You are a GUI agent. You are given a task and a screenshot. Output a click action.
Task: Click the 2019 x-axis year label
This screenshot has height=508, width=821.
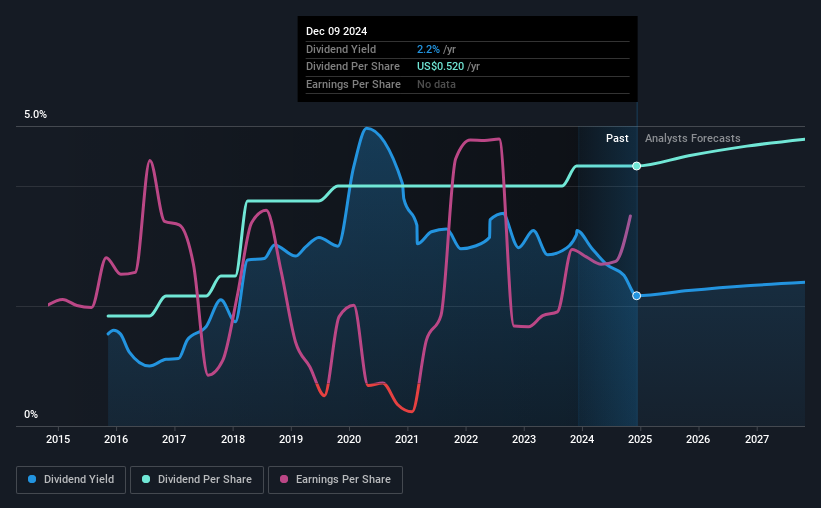pyautogui.click(x=291, y=439)
